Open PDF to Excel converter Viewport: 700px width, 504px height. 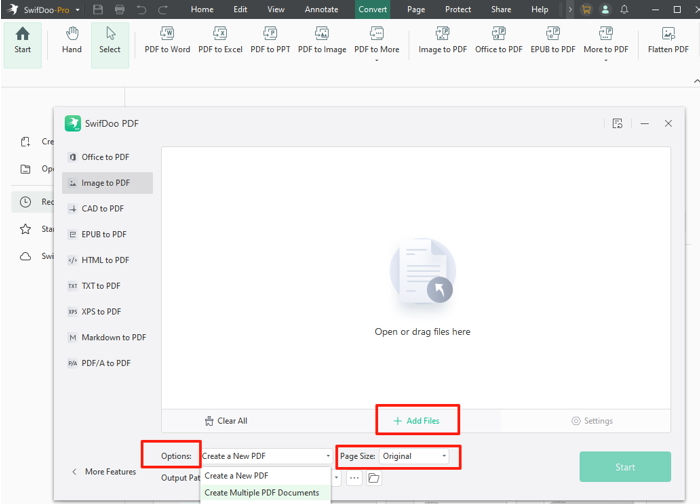click(x=220, y=40)
